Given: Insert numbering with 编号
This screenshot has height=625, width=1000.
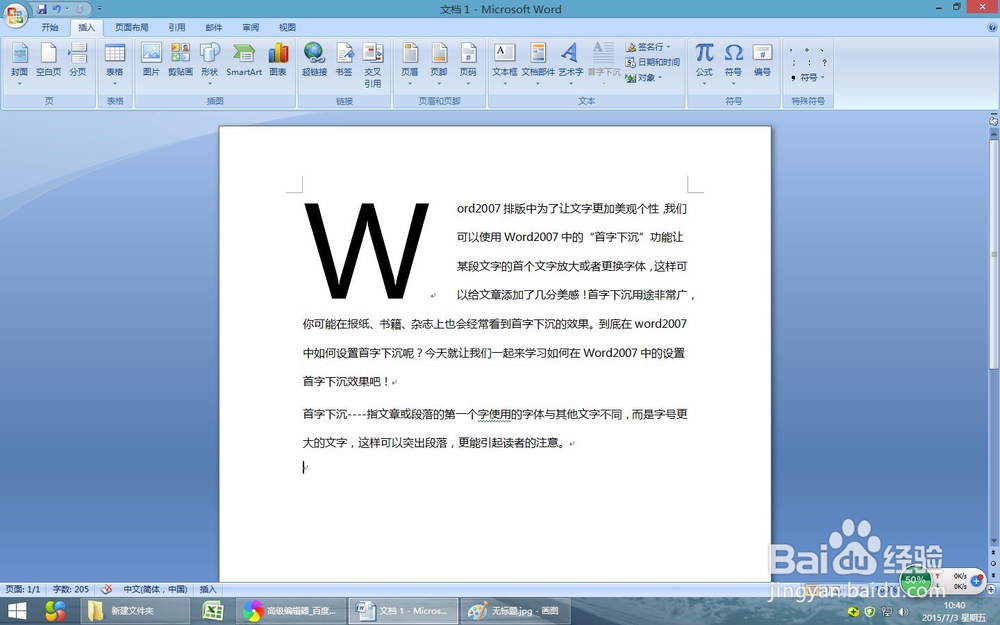Looking at the screenshot, I should [x=763, y=60].
